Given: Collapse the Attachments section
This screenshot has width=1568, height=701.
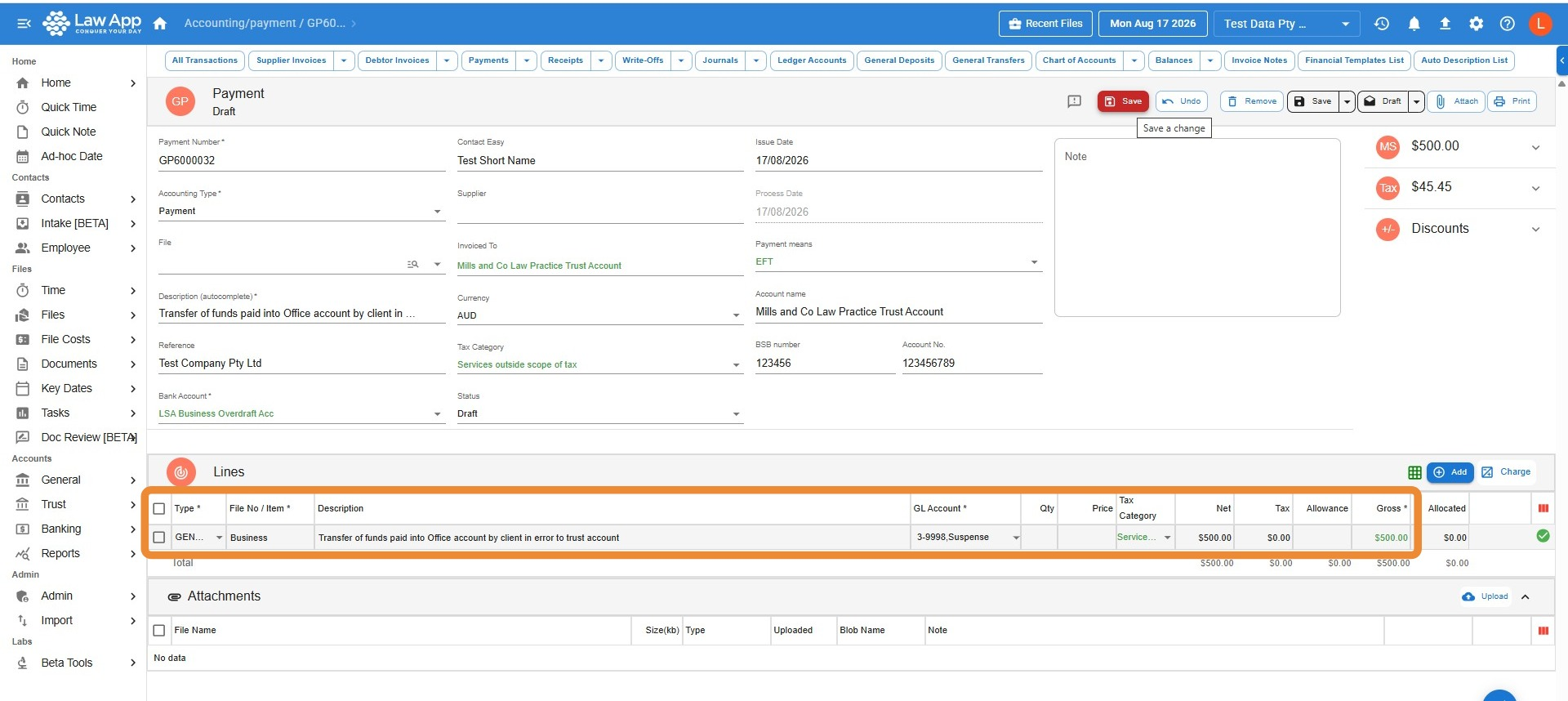Looking at the screenshot, I should click(x=1525, y=597).
